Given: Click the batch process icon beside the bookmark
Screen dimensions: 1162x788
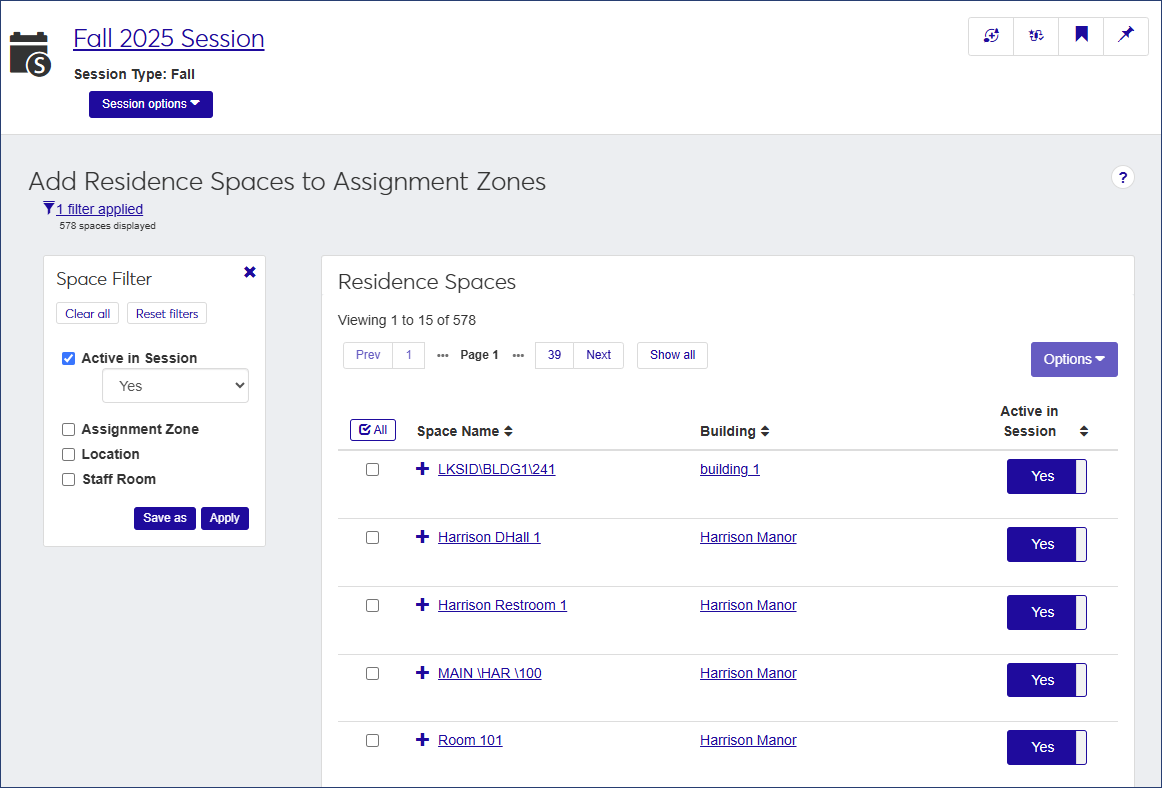Looking at the screenshot, I should point(1036,36).
